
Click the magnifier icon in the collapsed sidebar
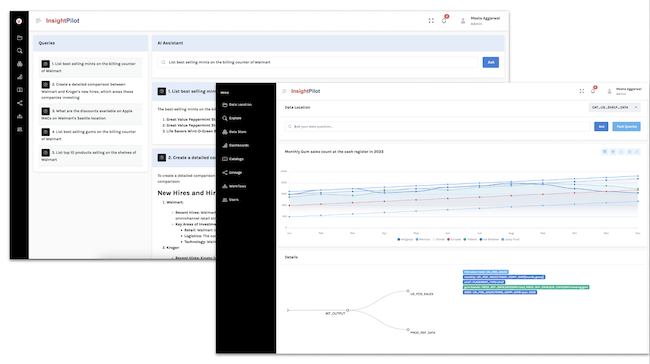click(x=19, y=51)
